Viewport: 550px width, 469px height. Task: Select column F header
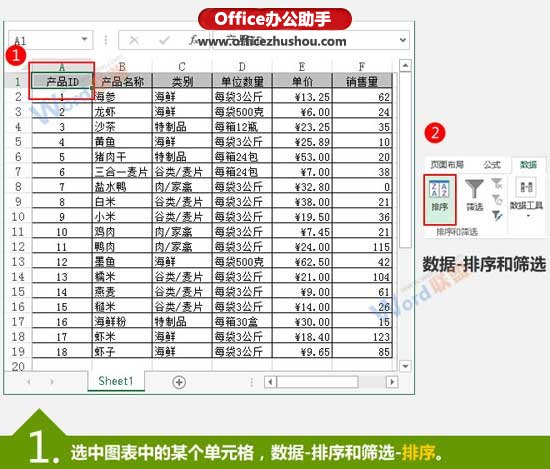[362, 67]
